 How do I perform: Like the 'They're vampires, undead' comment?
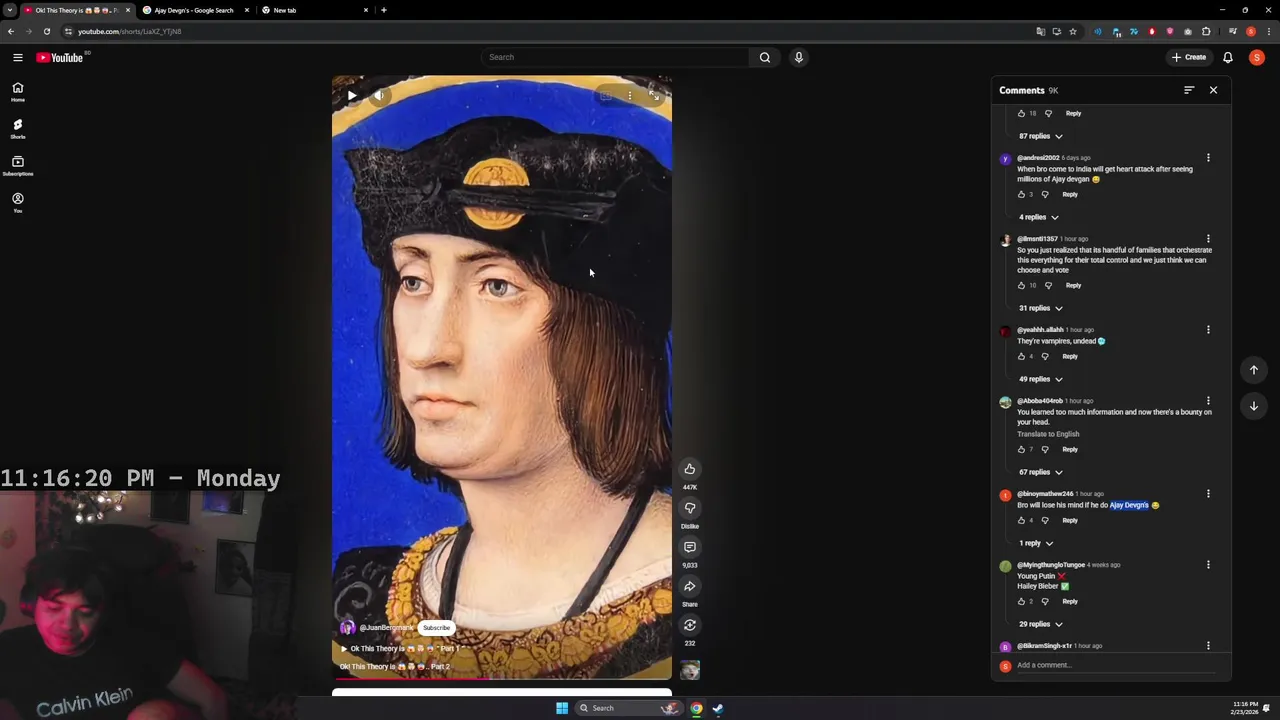(1021, 356)
